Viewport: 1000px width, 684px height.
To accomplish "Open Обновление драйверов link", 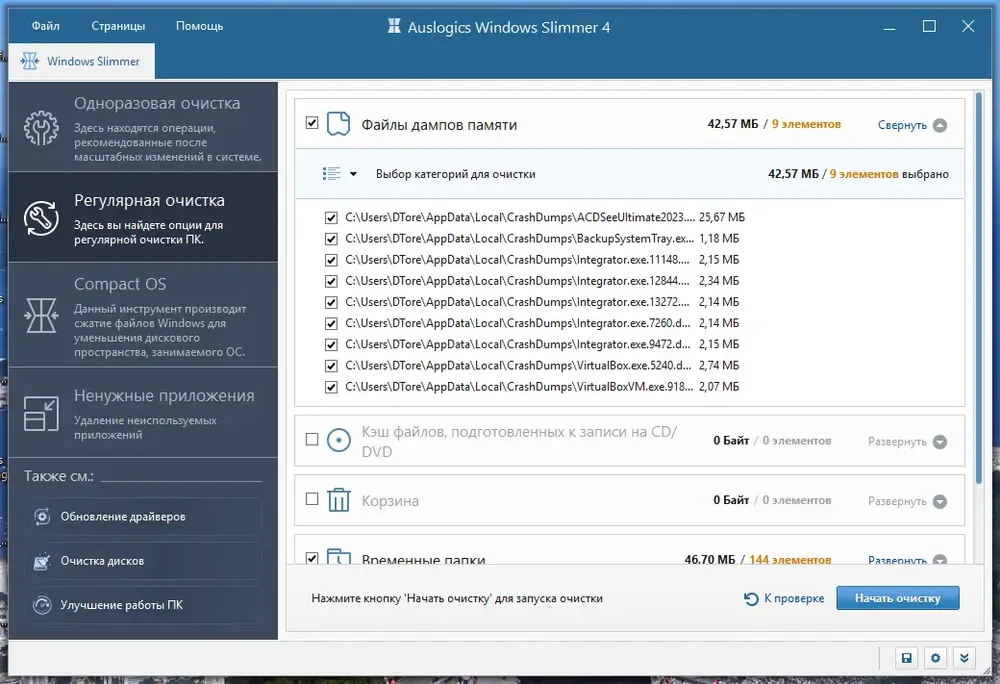I will pos(143,516).
